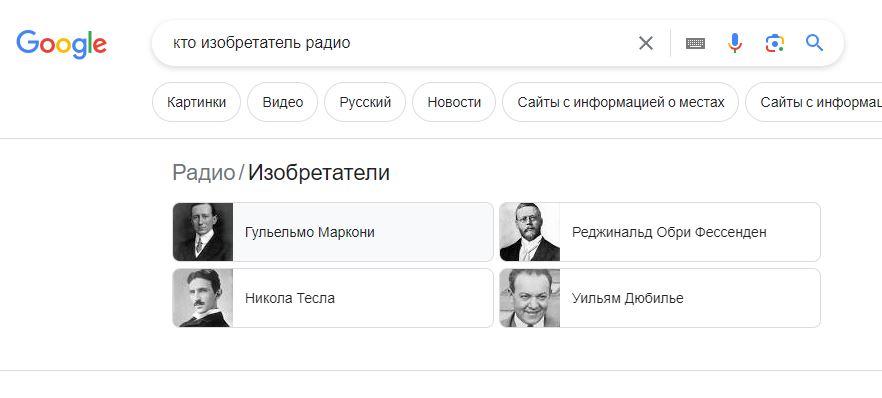Open Гульельмо Маркони inventor card
This screenshot has width=882, height=398.
click(x=333, y=232)
